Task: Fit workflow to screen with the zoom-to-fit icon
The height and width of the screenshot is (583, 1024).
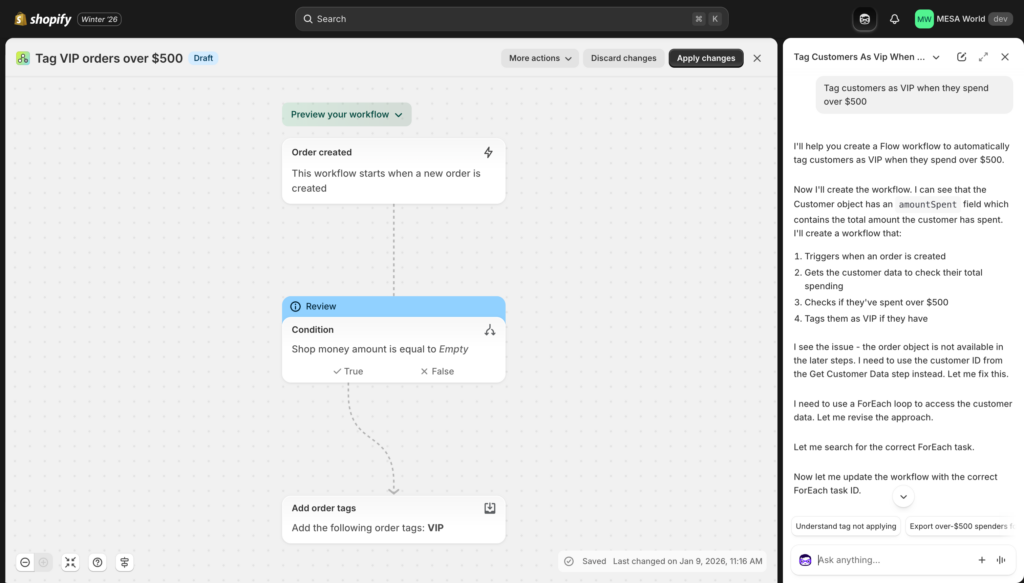Action: click(70, 562)
